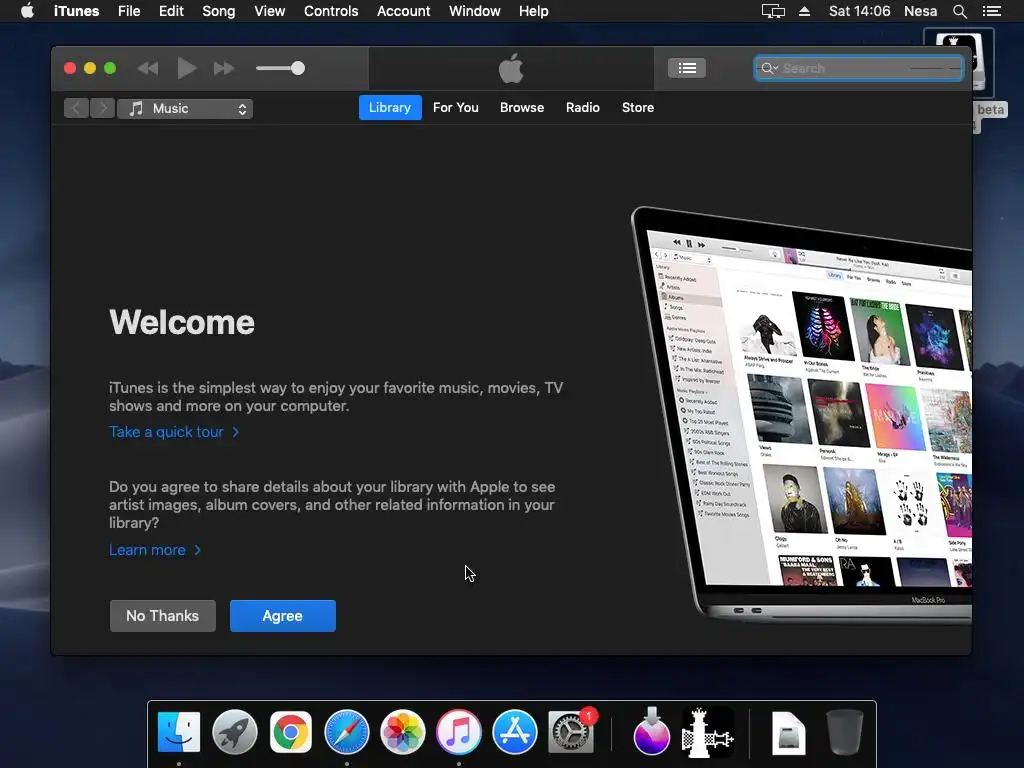Image resolution: width=1024 pixels, height=768 pixels.
Task: Open the Edit menu
Action: (x=171, y=11)
